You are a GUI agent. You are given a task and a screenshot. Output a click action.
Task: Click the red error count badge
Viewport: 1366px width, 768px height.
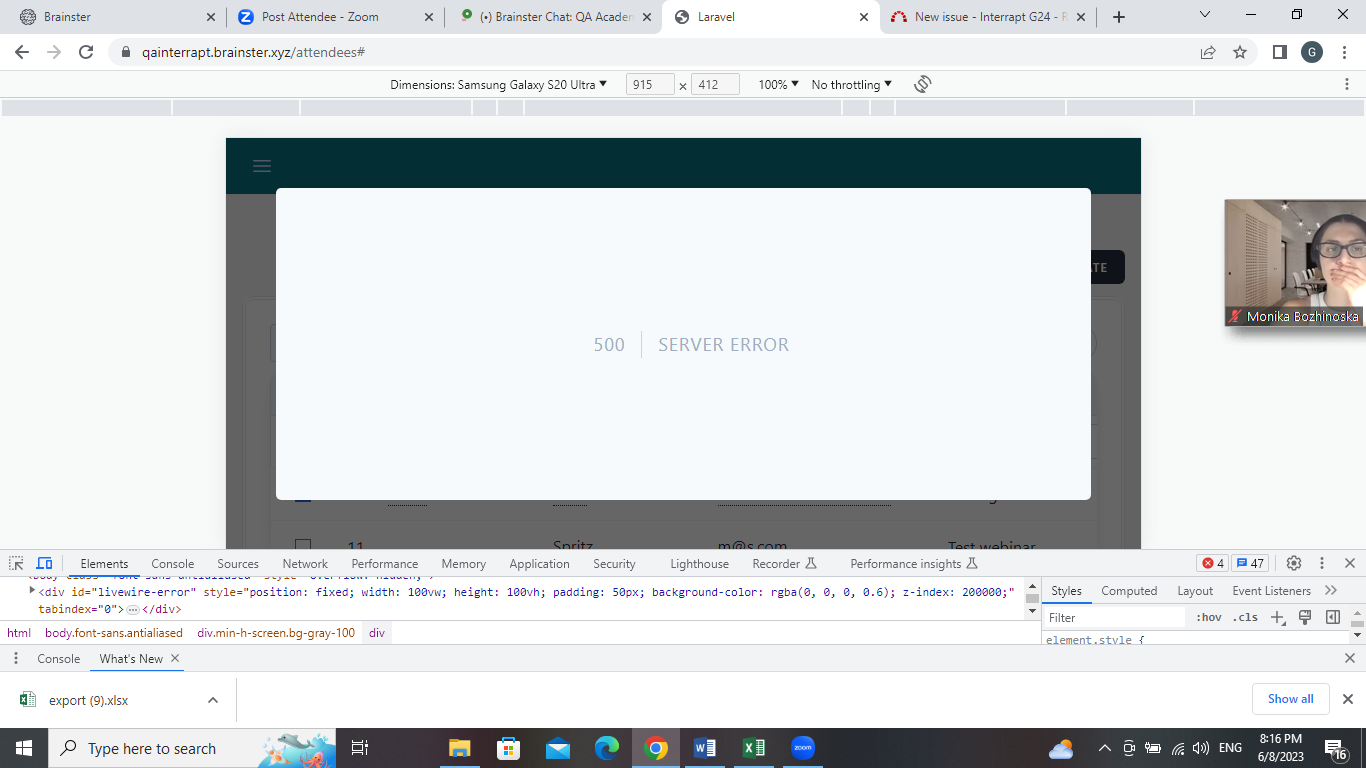click(x=1212, y=563)
